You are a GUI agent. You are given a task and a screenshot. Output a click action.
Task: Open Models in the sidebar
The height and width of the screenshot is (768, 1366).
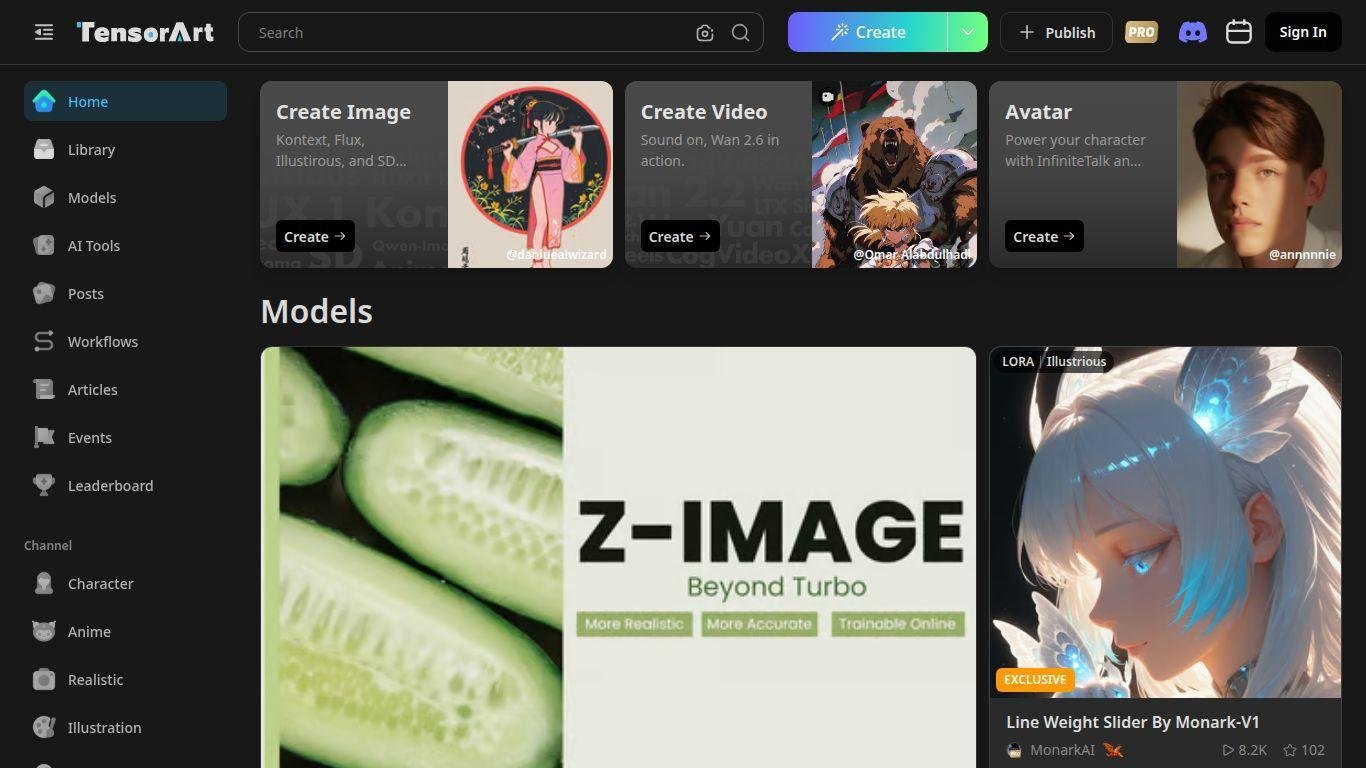(x=92, y=198)
